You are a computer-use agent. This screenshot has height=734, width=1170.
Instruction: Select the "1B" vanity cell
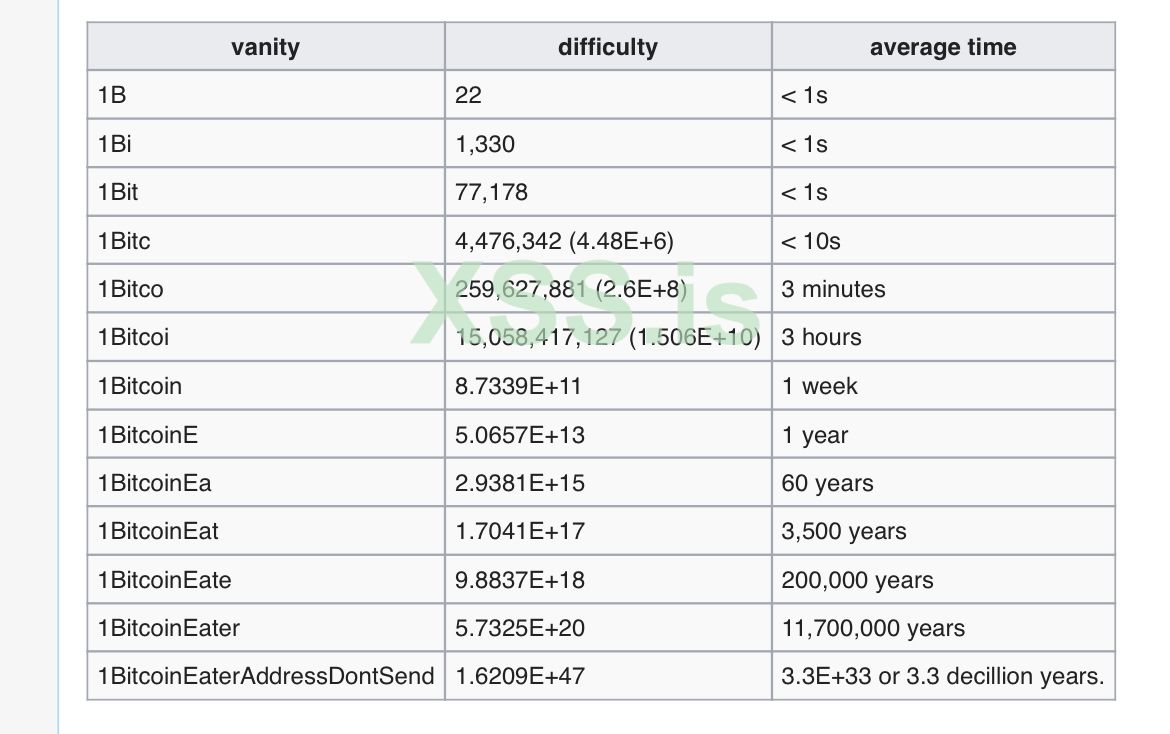pos(112,96)
